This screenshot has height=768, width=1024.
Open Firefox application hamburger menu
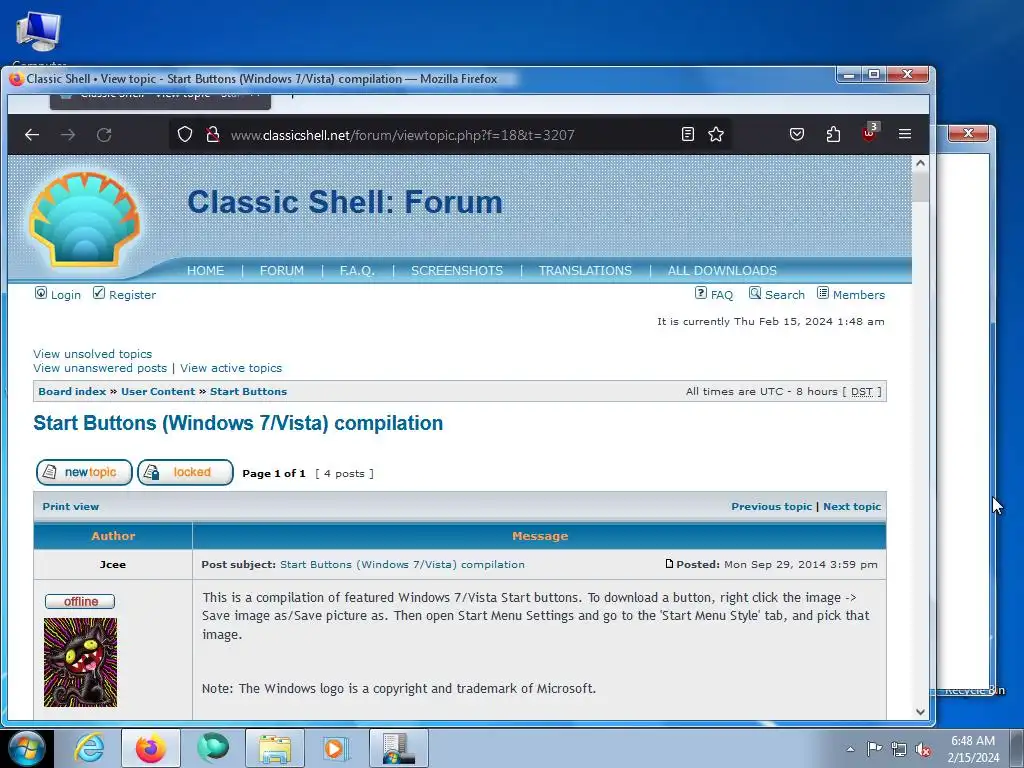tap(904, 134)
